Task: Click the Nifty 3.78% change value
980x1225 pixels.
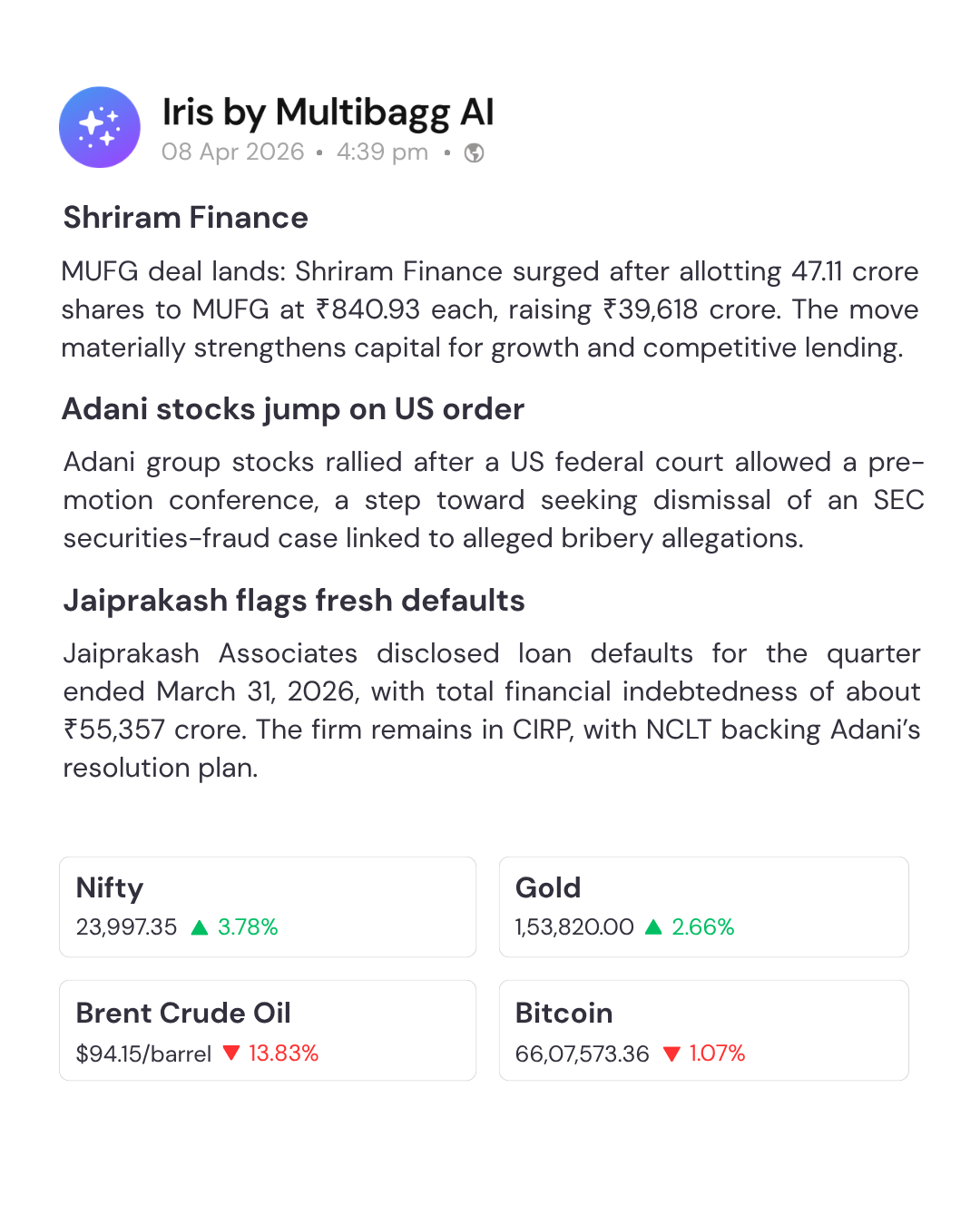Action: pyautogui.click(x=248, y=927)
